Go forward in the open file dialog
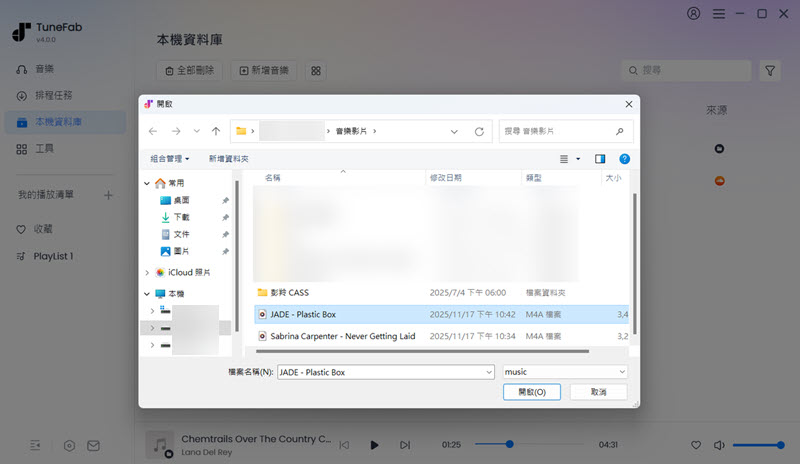Viewport: 800px width, 464px height. coord(176,131)
